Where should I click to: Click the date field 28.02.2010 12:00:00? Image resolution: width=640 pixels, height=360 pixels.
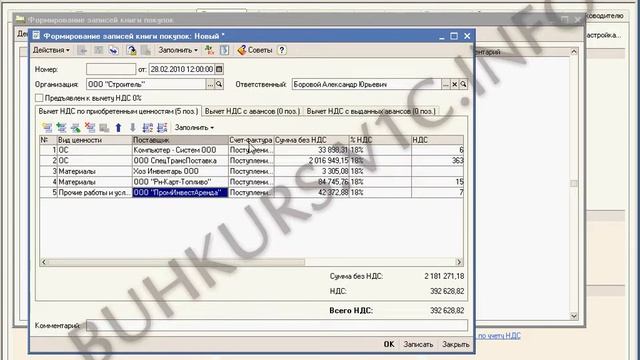pos(182,69)
